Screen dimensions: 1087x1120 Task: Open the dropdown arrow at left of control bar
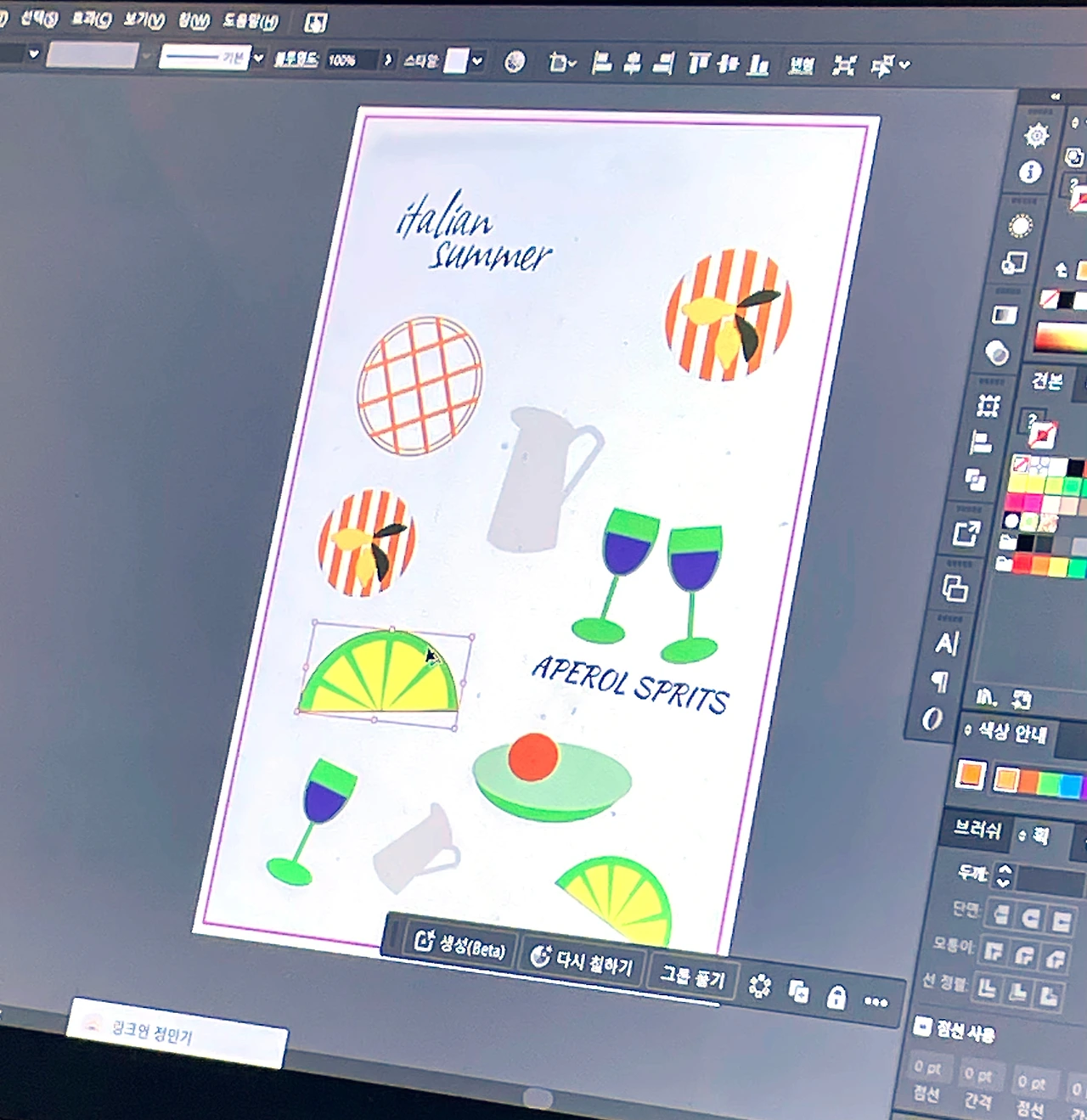point(34,54)
